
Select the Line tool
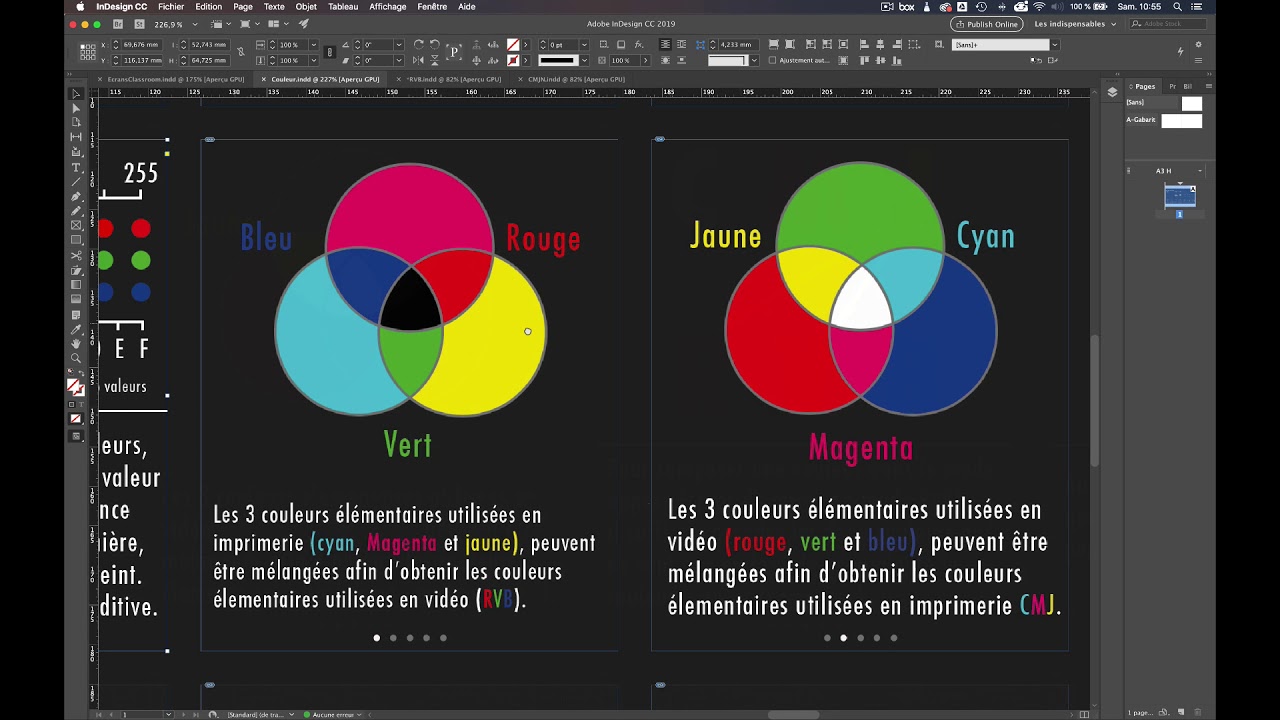coord(76,182)
